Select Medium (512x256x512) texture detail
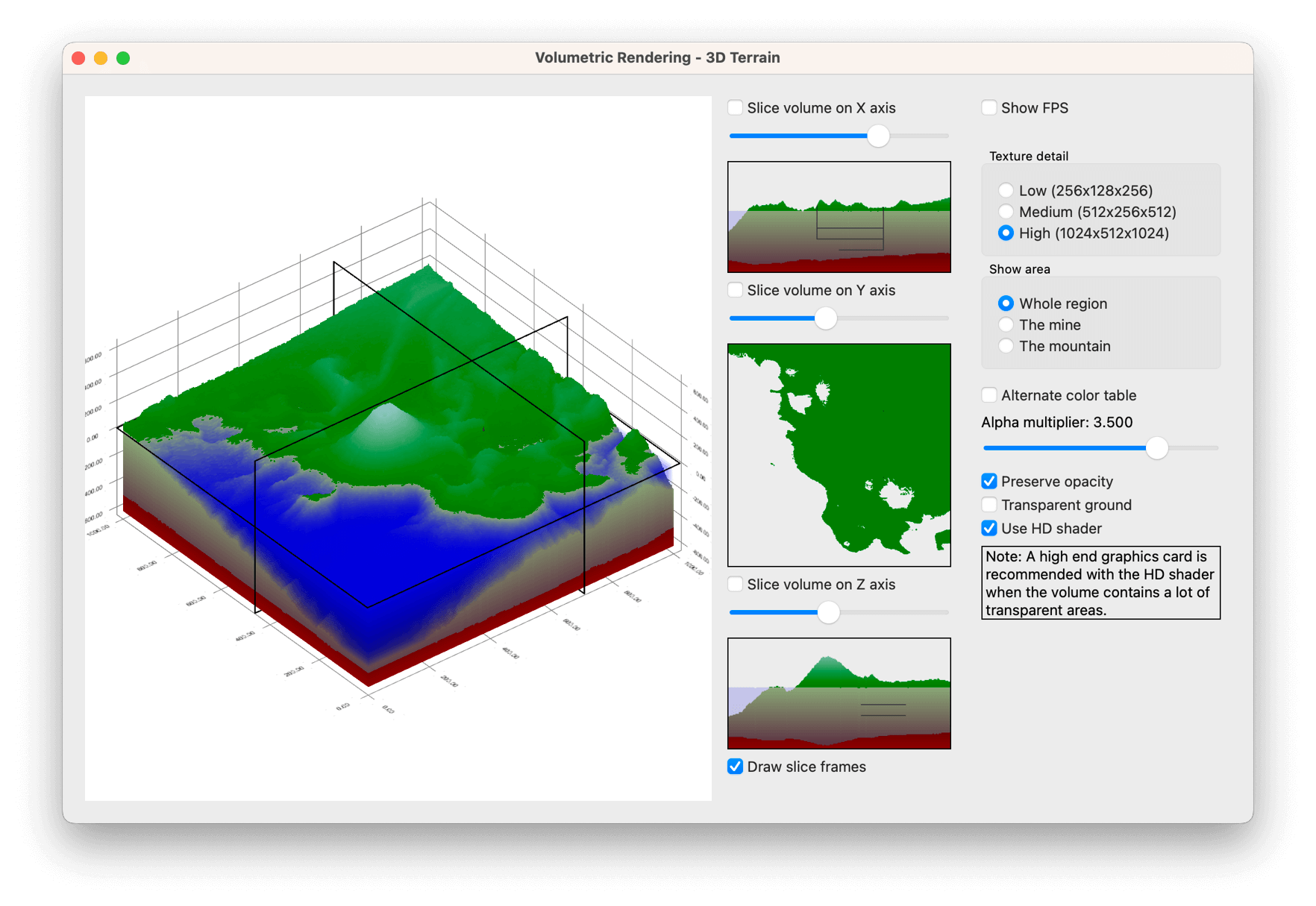The height and width of the screenshot is (906, 1316). (1006, 212)
